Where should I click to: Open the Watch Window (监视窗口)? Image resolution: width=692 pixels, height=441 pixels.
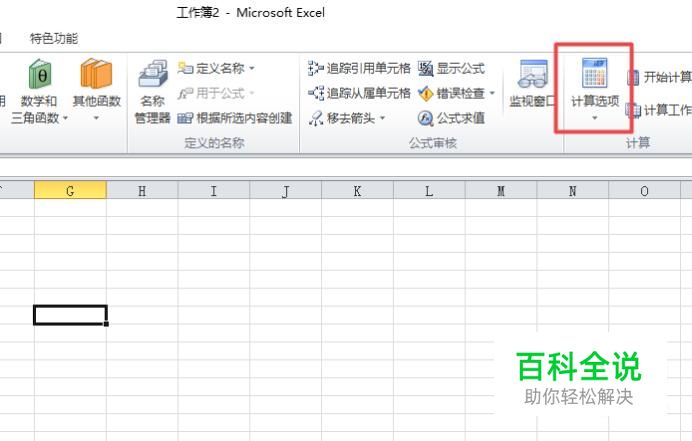click(532, 84)
